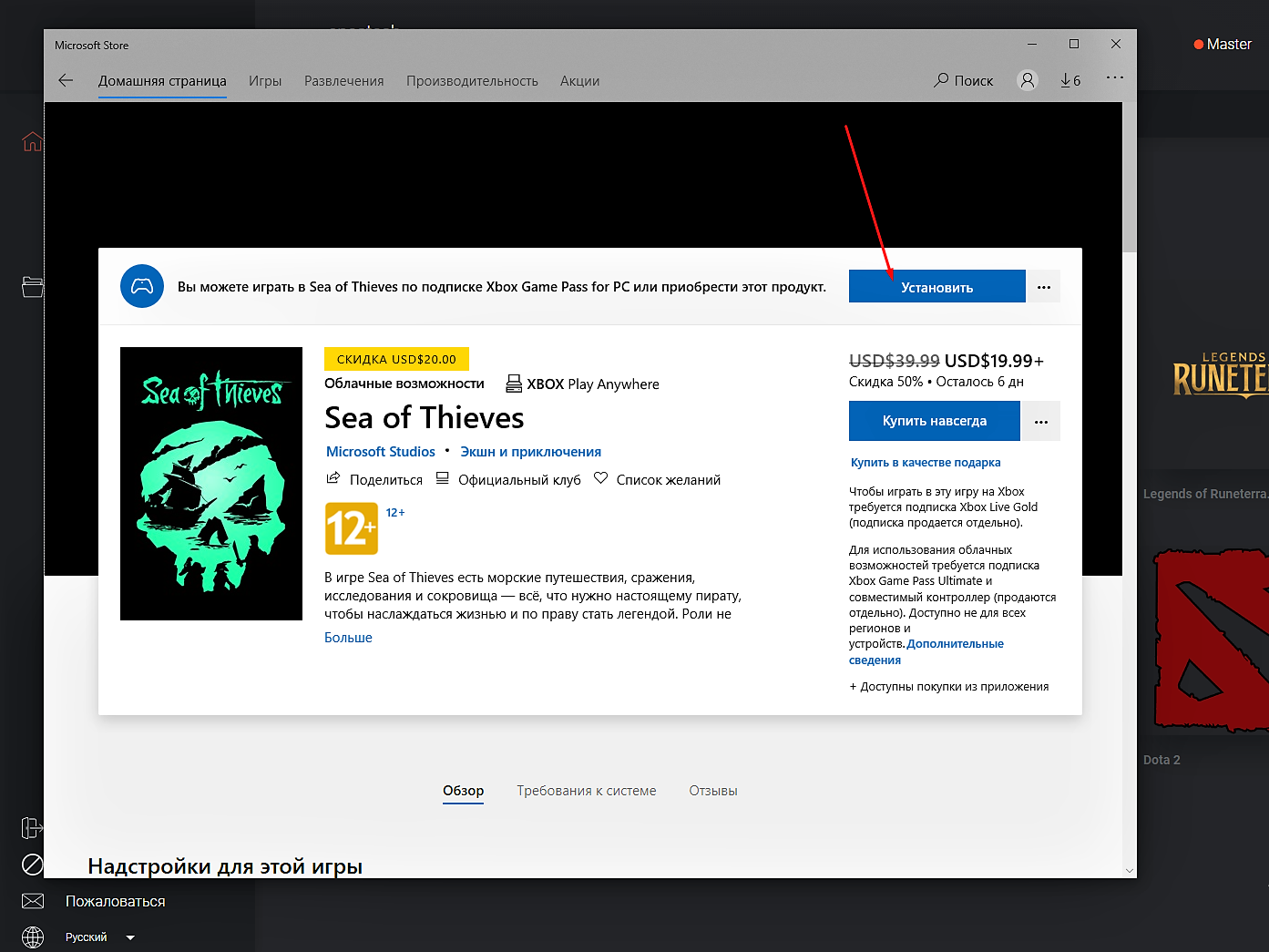Open the Microsoft Studios publisher link

coord(381,452)
